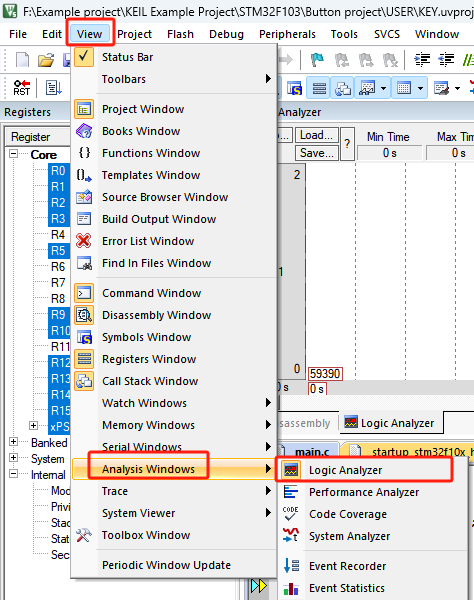Click the Code Coverage icon
Screen dimensions: 474x600
pos(291,514)
